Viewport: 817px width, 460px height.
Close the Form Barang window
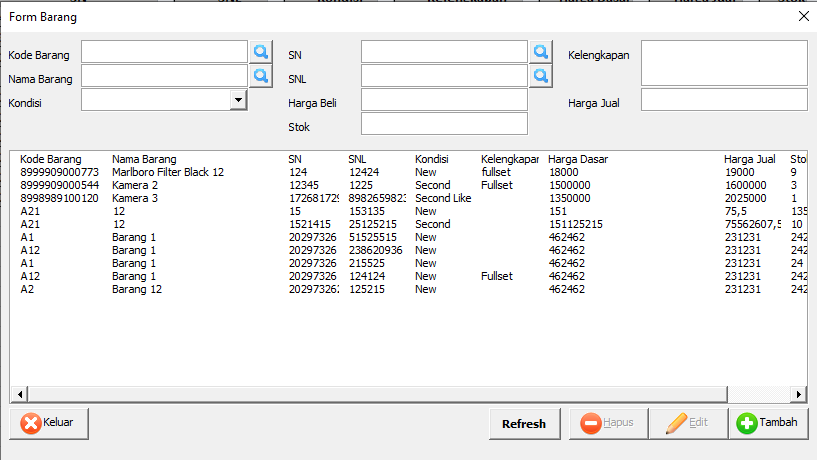point(803,16)
